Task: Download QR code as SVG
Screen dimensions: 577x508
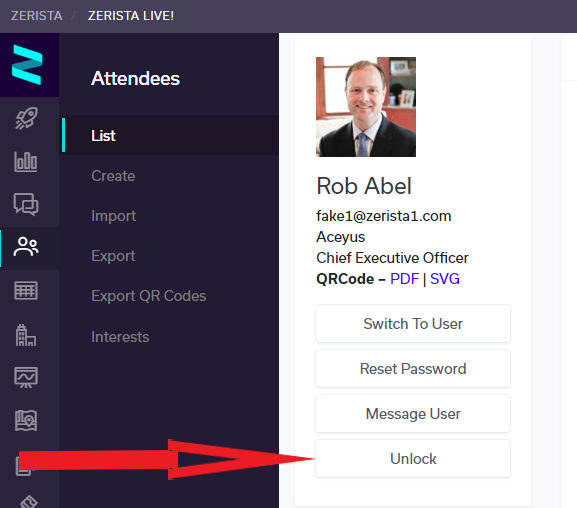Action: point(445,279)
